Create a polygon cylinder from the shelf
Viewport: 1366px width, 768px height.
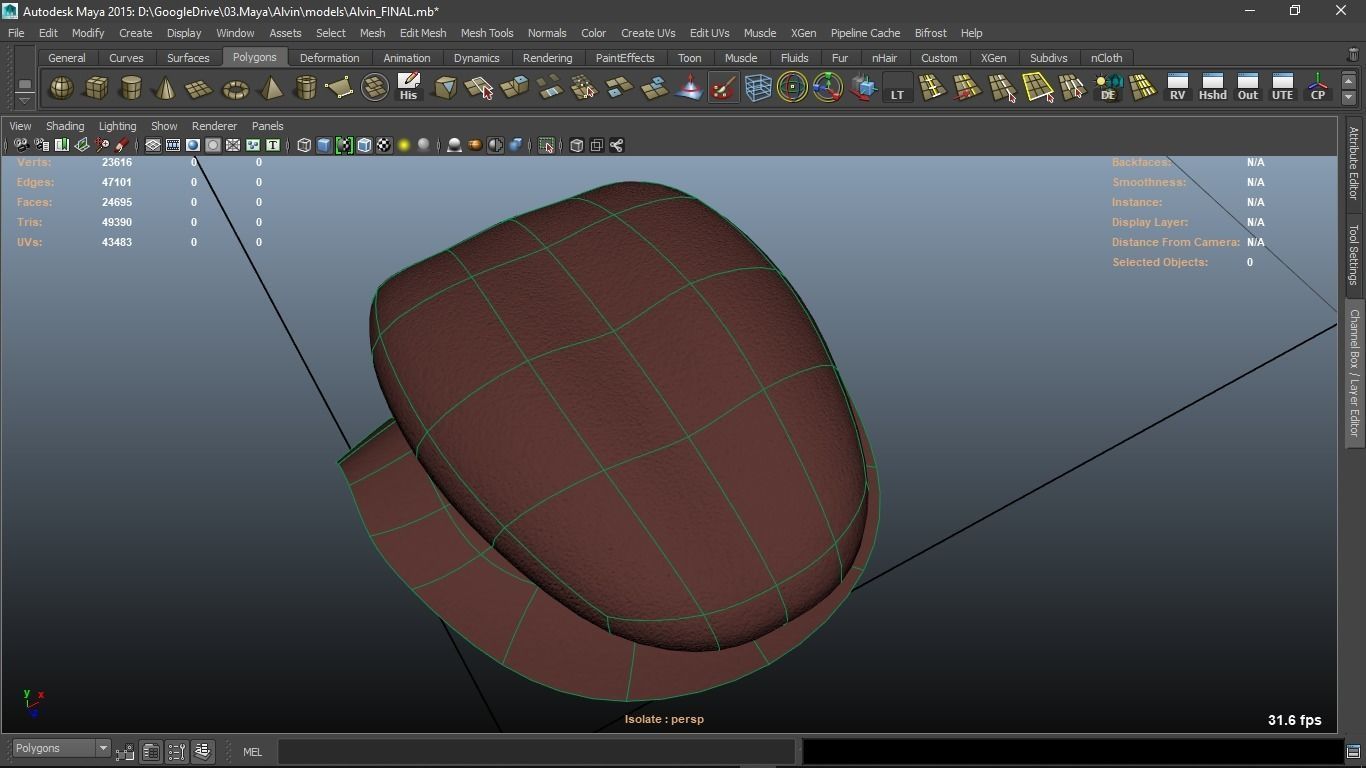tap(131, 88)
